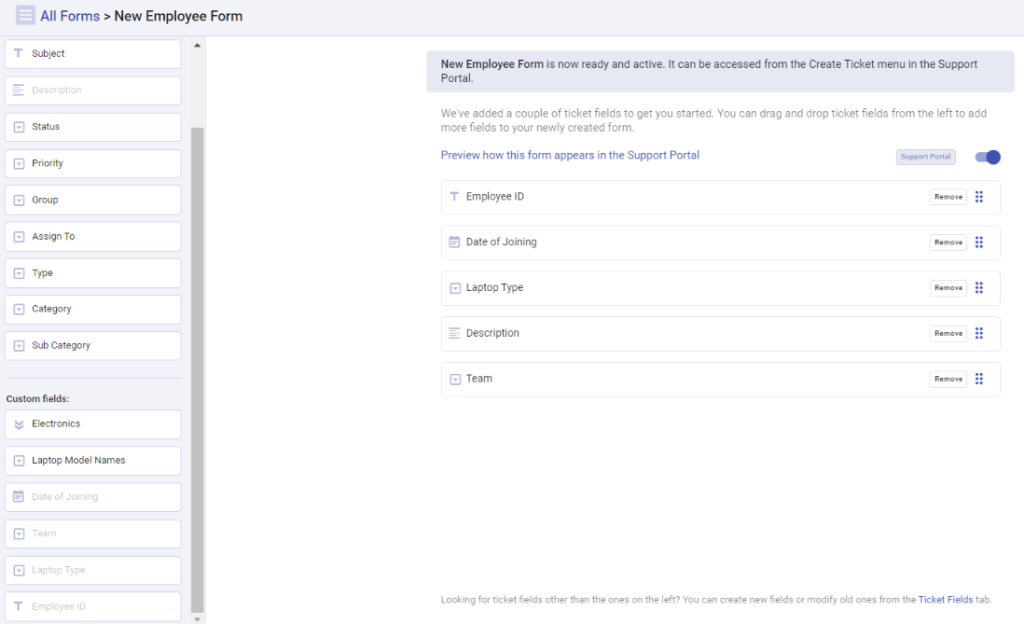
Task: Click the drag handle icon on the Team row
Action: tap(979, 379)
